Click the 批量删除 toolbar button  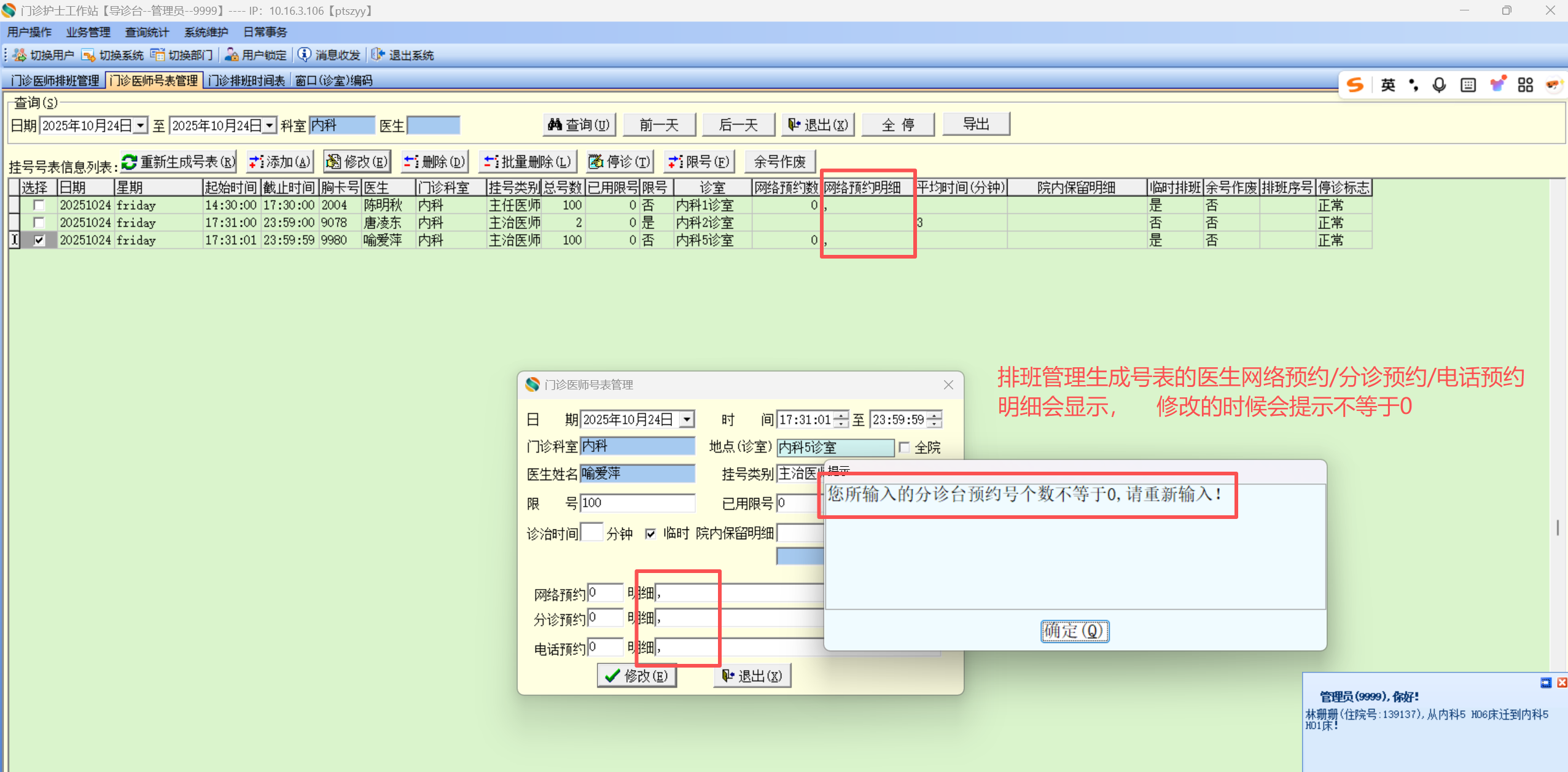(528, 162)
